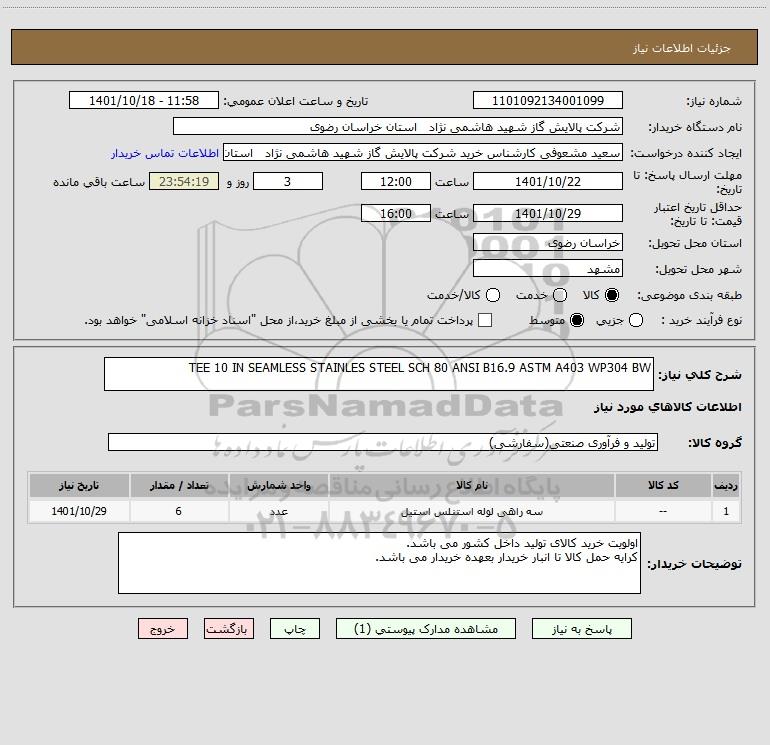Click the واحد شمارش column header
The height and width of the screenshot is (745, 770).
tap(278, 485)
